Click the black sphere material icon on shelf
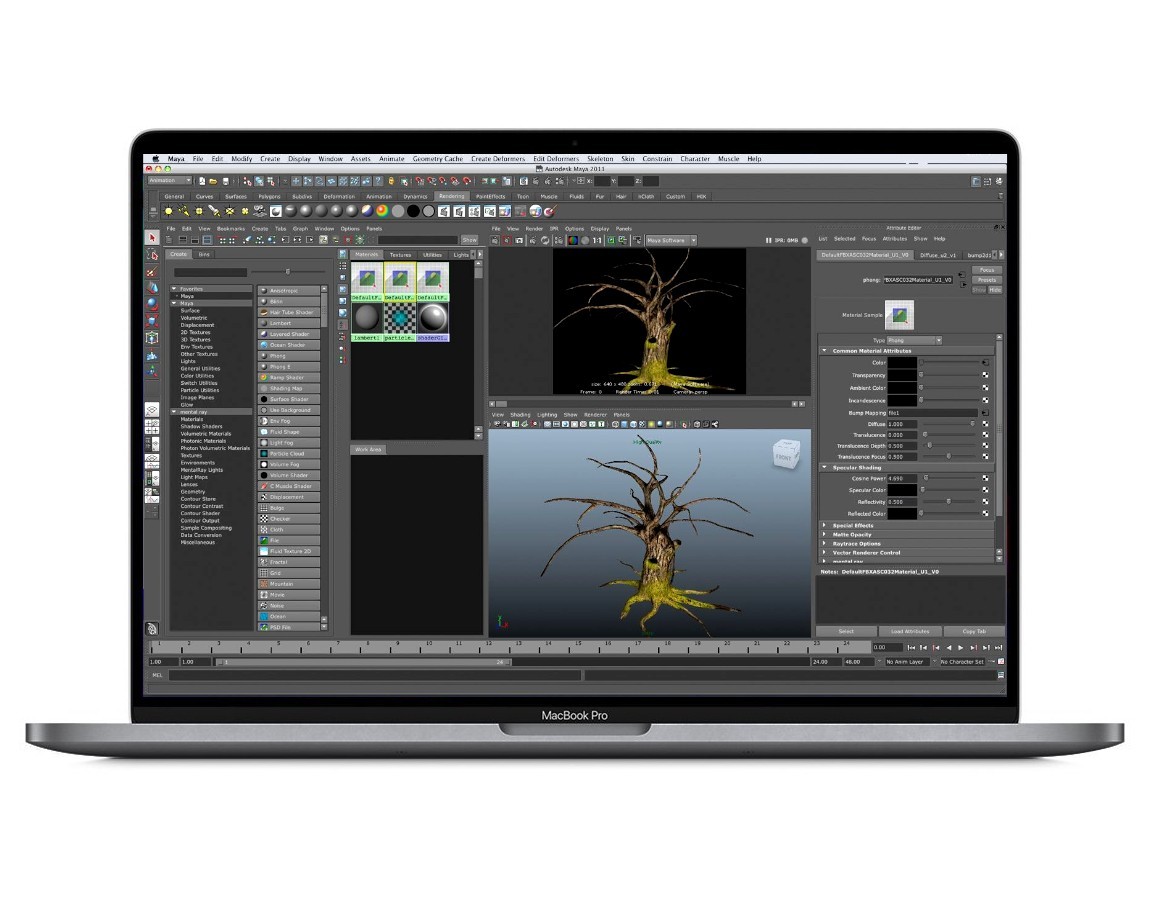1150x900 pixels. tap(414, 211)
